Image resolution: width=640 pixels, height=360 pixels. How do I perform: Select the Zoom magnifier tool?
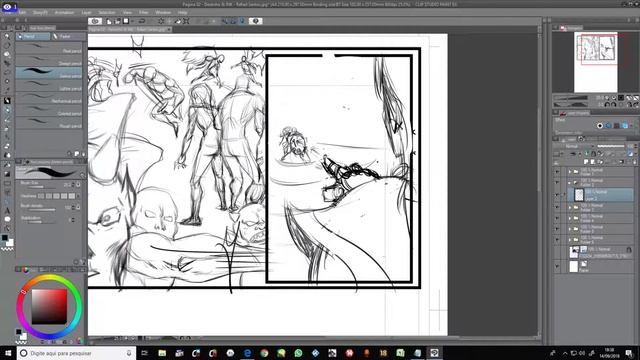(7, 36)
